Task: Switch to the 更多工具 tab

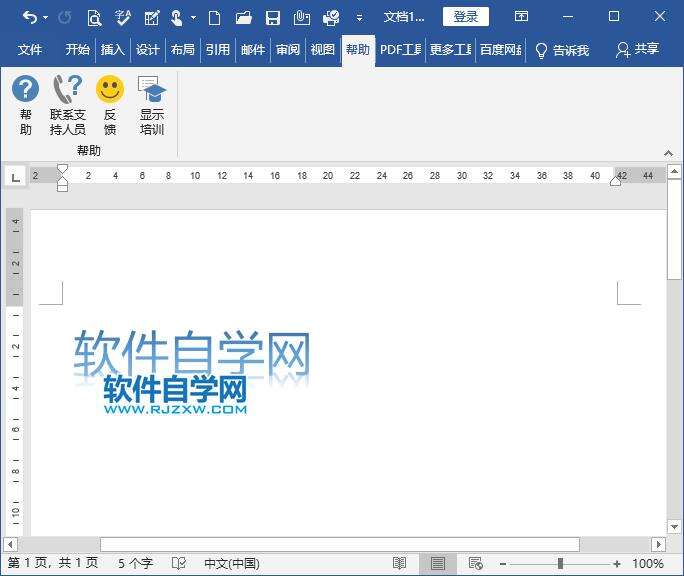Action: [x=450, y=49]
